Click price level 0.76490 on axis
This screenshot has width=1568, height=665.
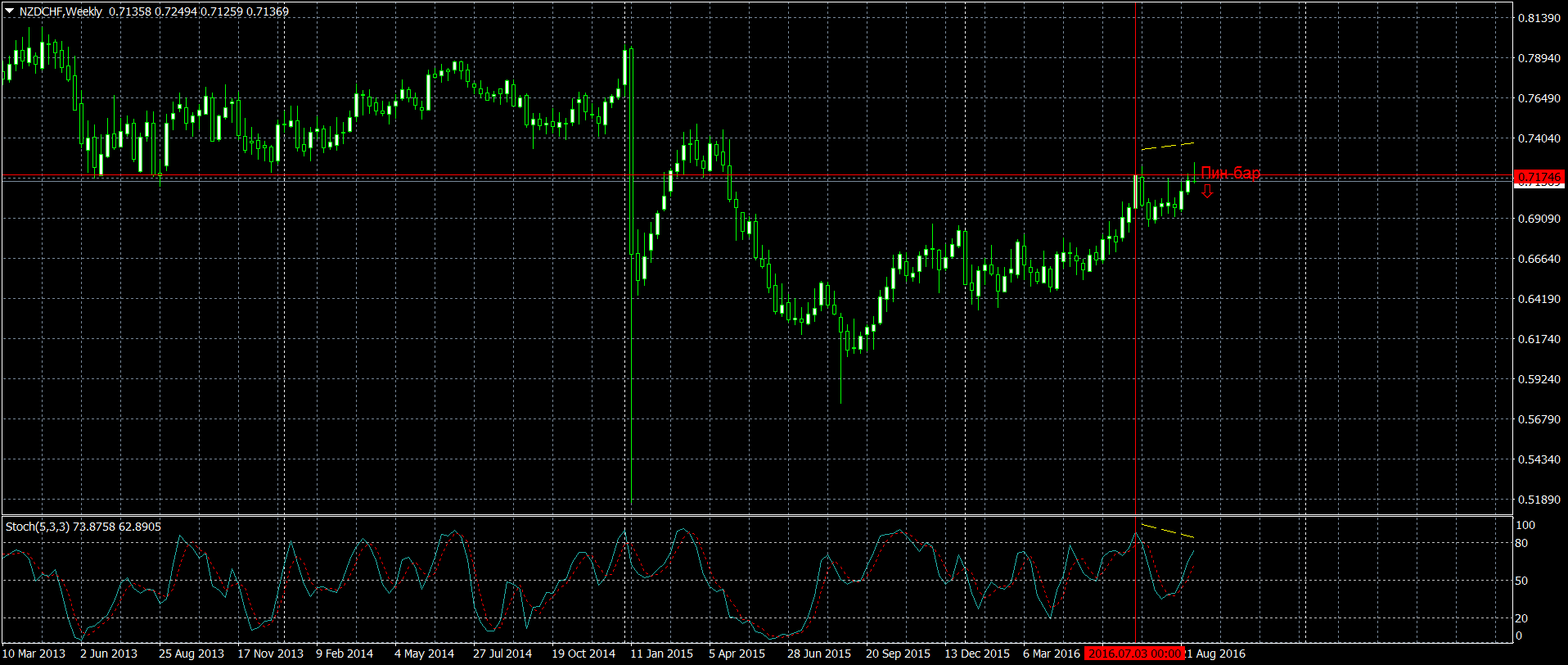pyautogui.click(x=1539, y=98)
